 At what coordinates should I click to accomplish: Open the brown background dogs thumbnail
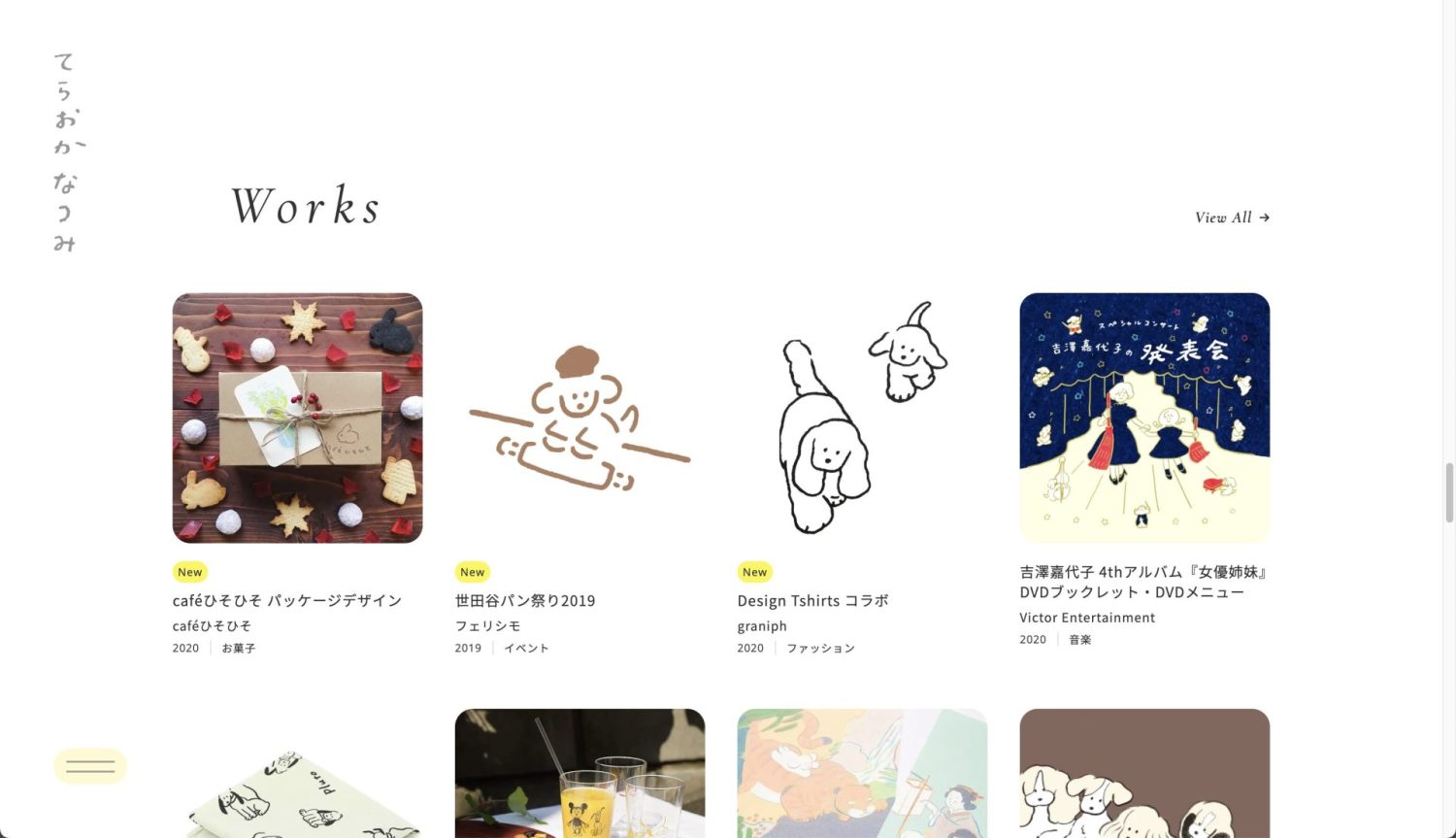[1144, 773]
